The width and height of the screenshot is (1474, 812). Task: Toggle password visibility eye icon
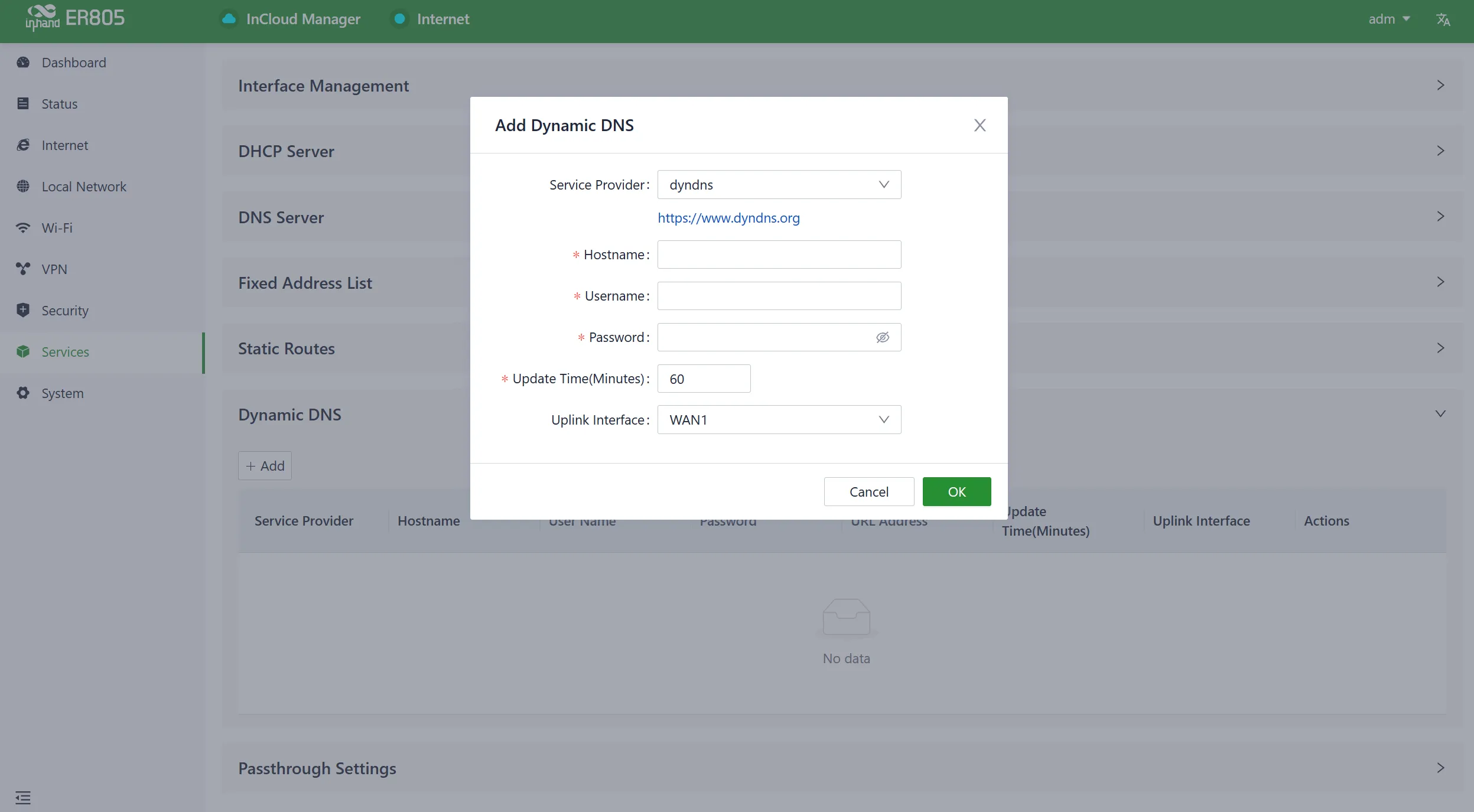point(883,337)
